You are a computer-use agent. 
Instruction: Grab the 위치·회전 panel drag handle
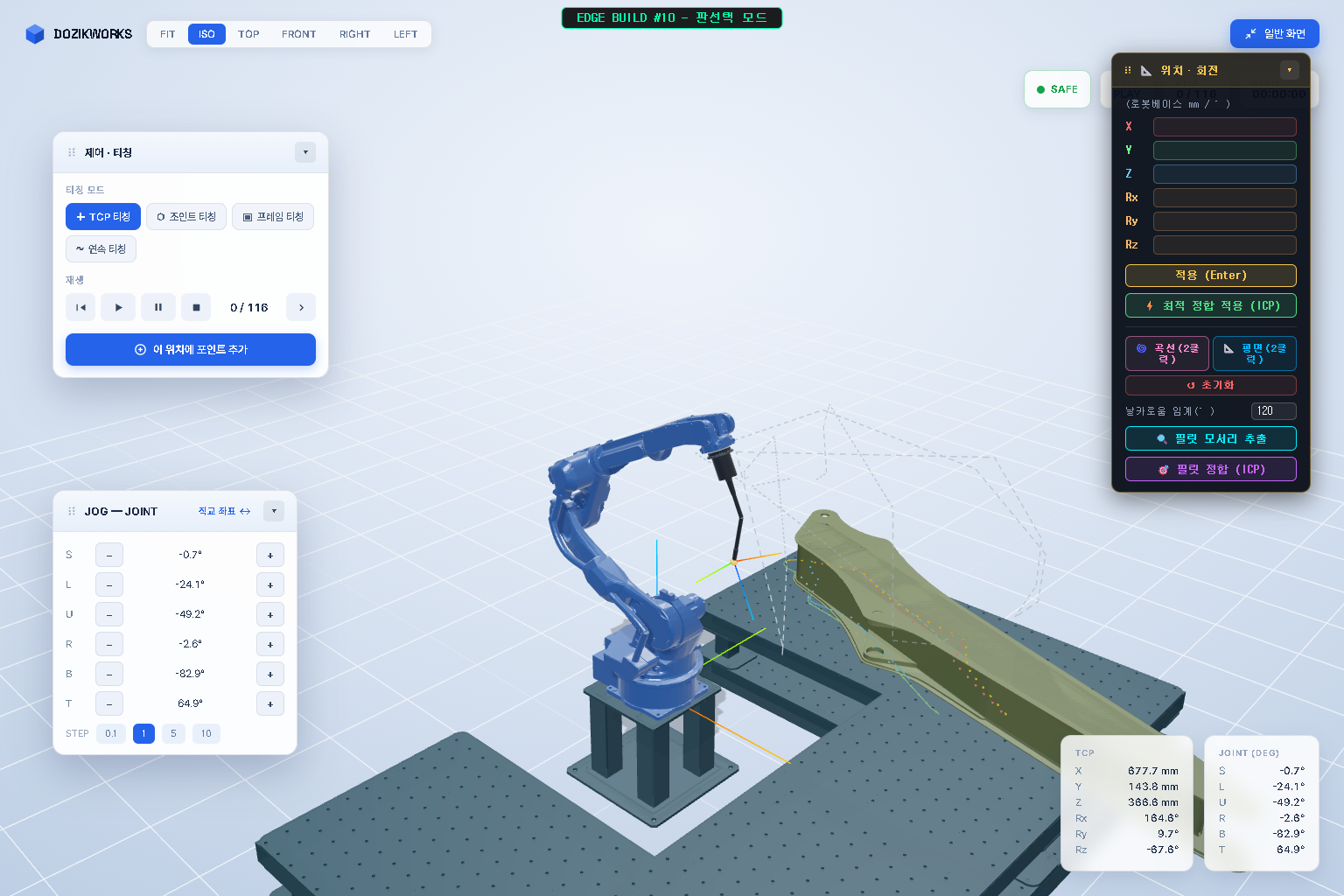(1128, 70)
